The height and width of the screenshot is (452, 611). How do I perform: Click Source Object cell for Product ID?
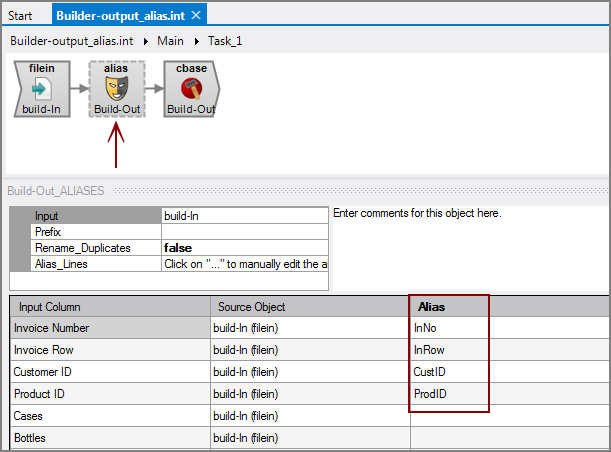[310, 394]
